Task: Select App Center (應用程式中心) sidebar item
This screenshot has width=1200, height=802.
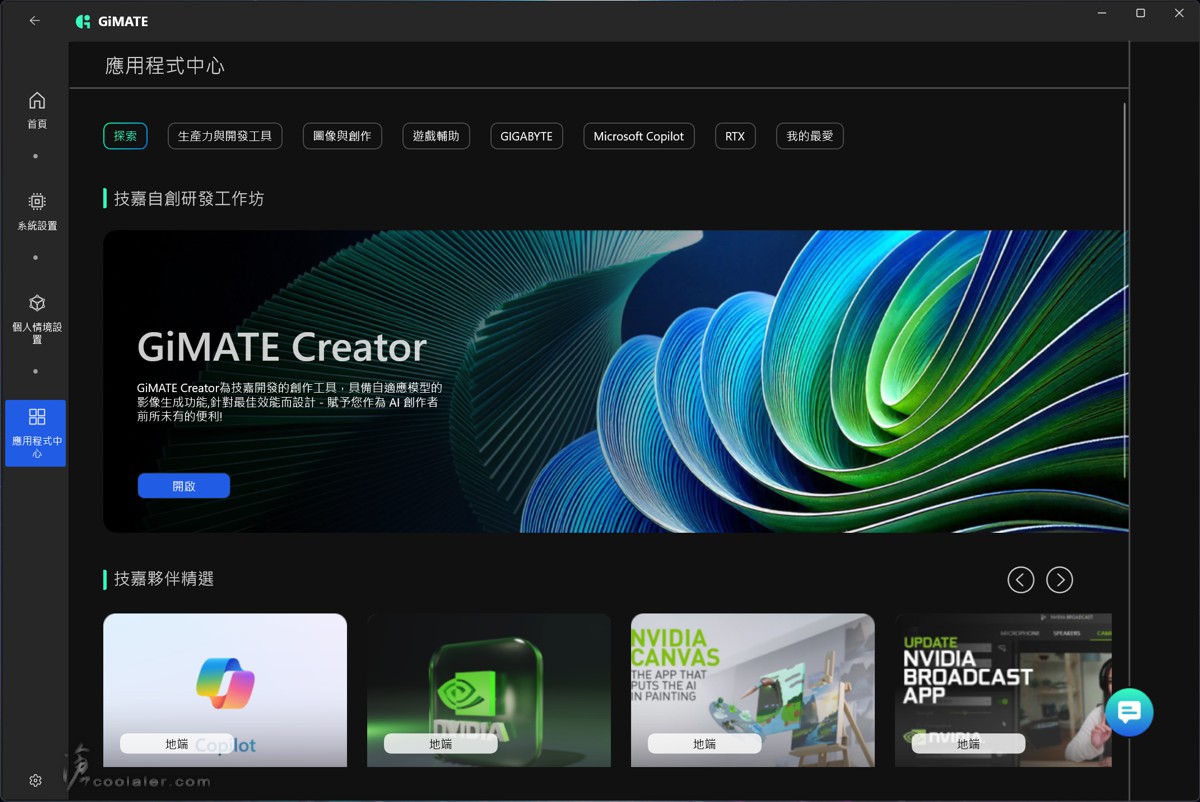Action: pyautogui.click(x=36, y=433)
